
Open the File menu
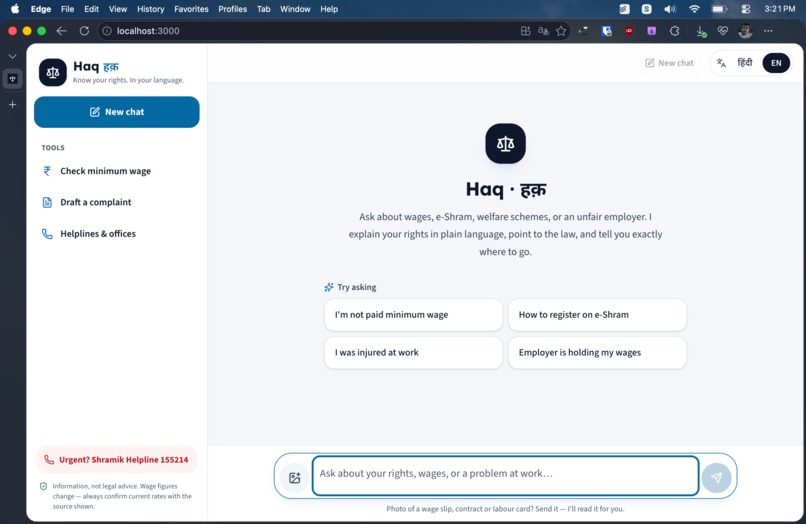67,9
